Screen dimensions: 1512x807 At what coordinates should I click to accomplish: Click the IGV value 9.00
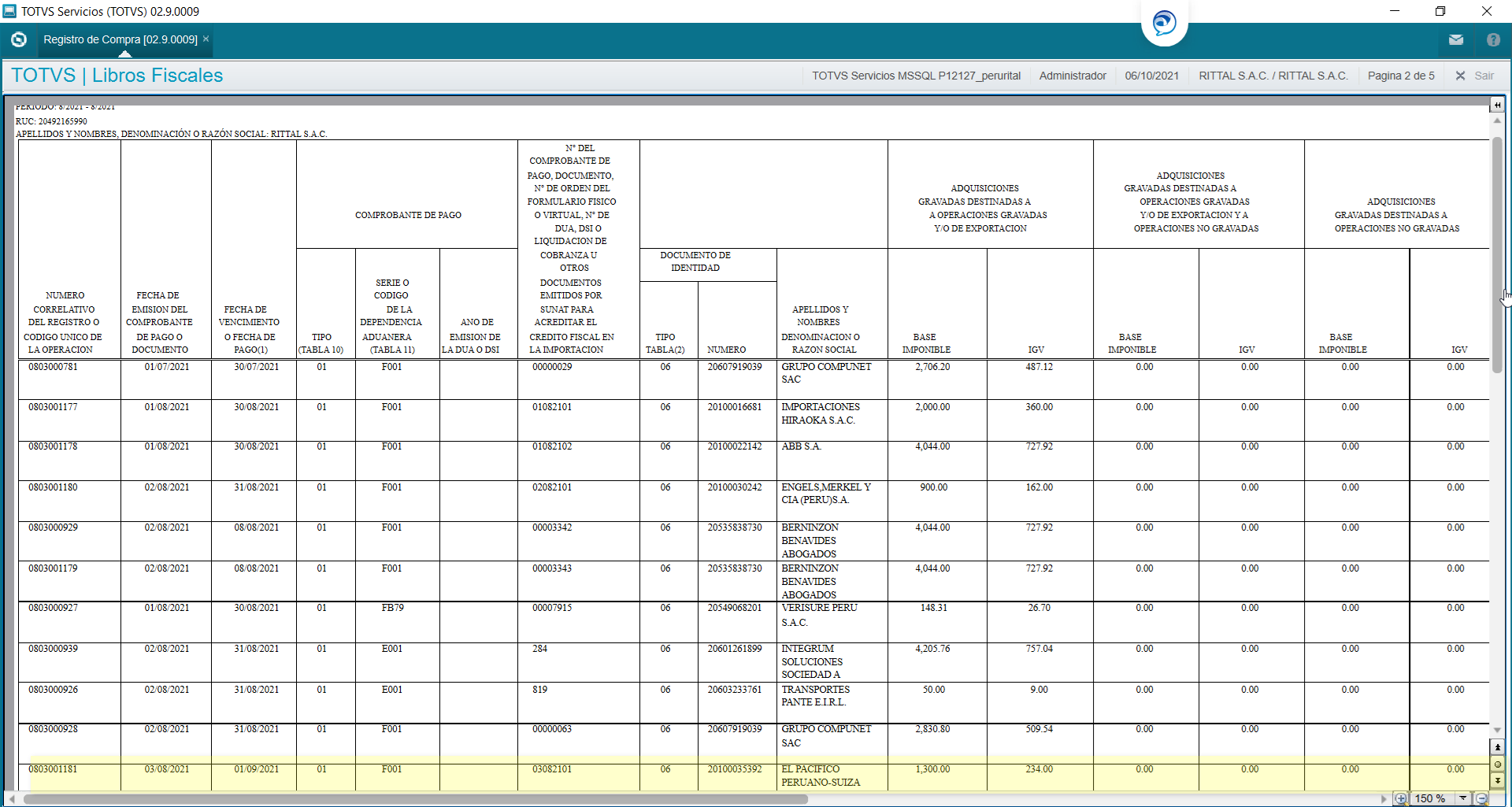coord(1039,690)
